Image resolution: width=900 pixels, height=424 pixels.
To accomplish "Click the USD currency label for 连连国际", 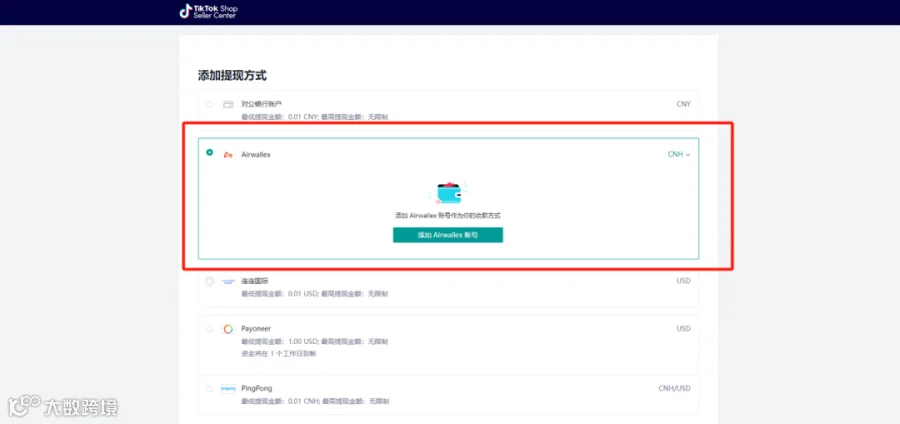I will (683, 281).
